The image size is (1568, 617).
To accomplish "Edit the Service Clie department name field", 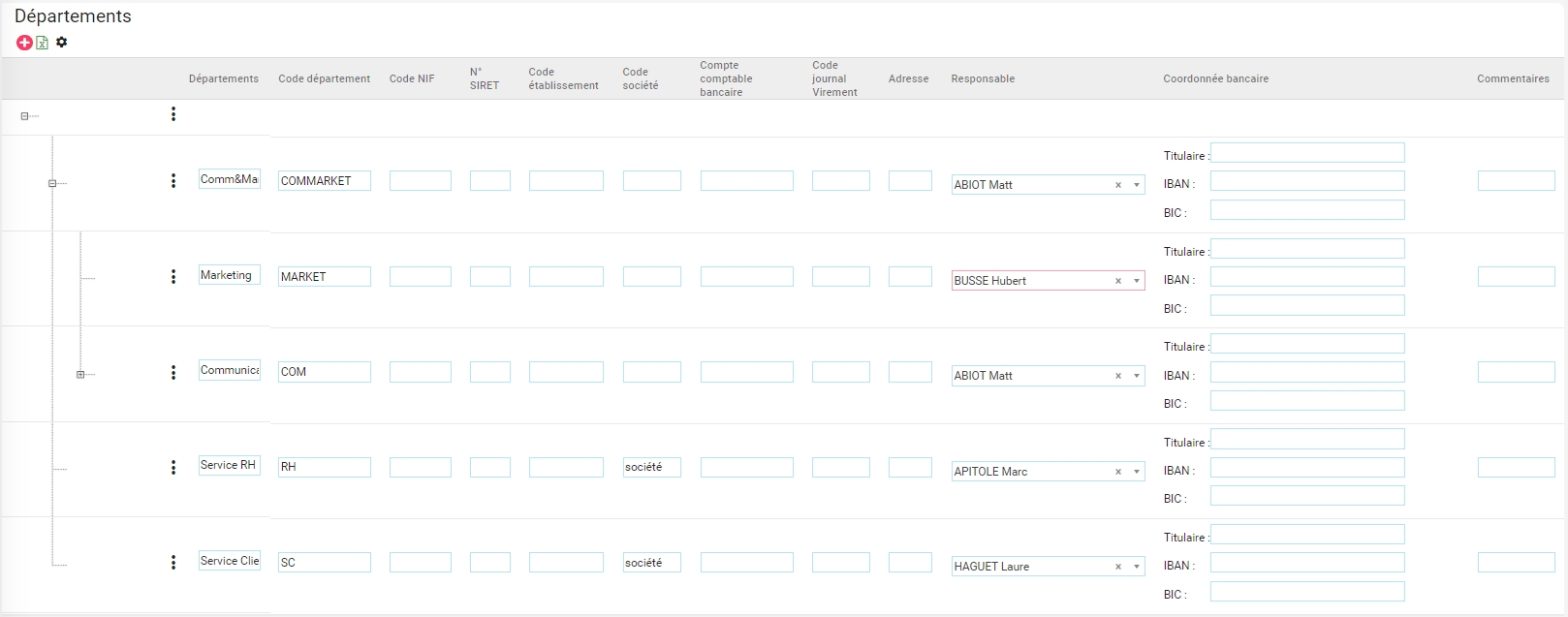I will (x=230, y=561).
